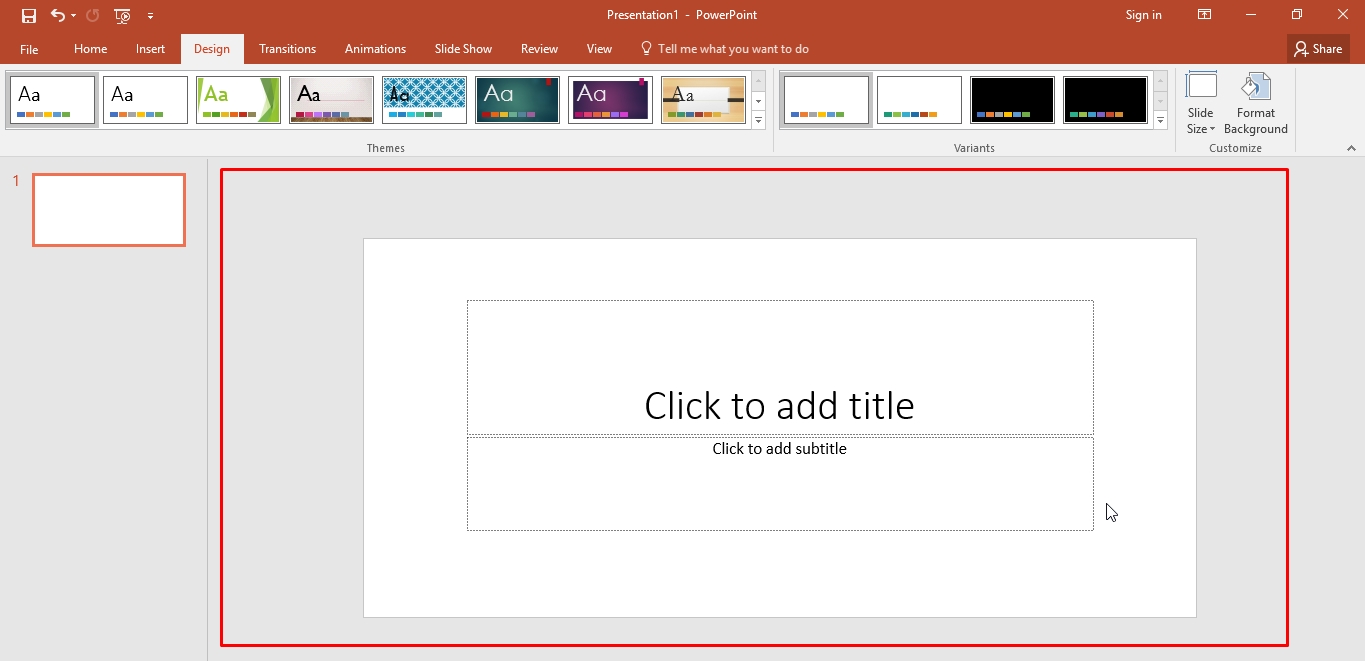Select slide 1 thumbnail in panel
The height and width of the screenshot is (661, 1365).
coord(109,210)
